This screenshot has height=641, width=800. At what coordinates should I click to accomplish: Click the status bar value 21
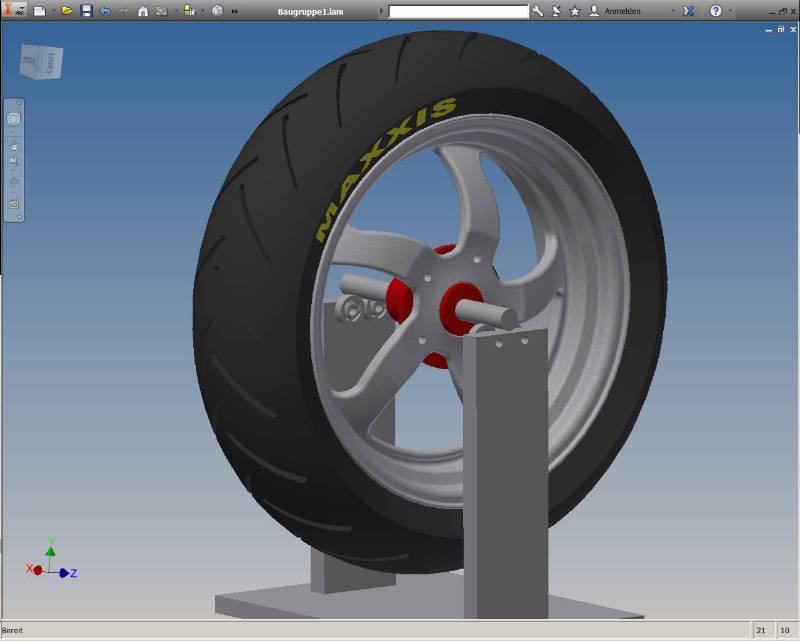761,630
